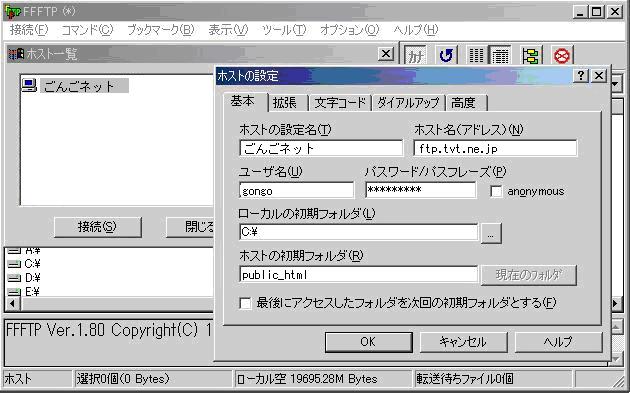
Task: Click the ローカル空 free space status entry
Action: [323, 379]
